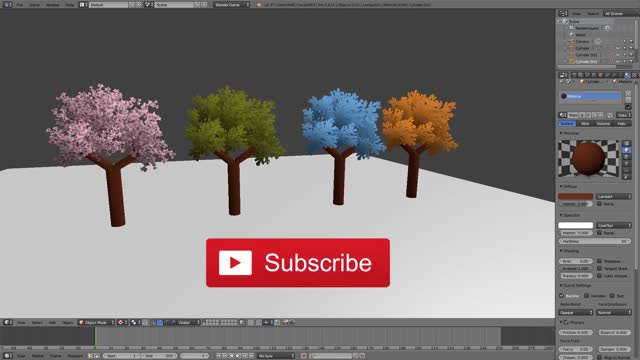Select World in the outliner
The image size is (640, 360).
[580, 35]
